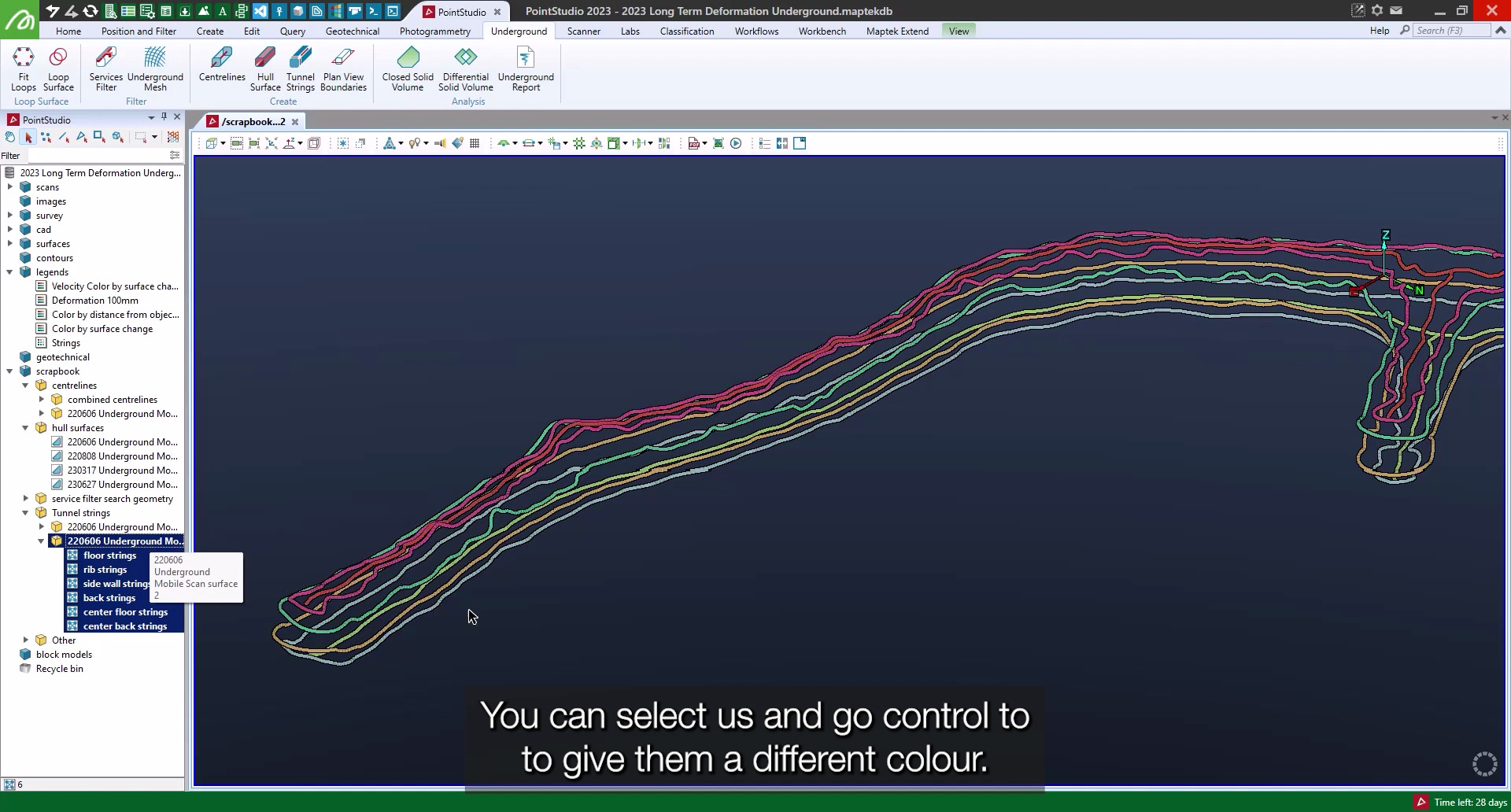Click the Help link
This screenshot has height=812, width=1511.
(1379, 31)
